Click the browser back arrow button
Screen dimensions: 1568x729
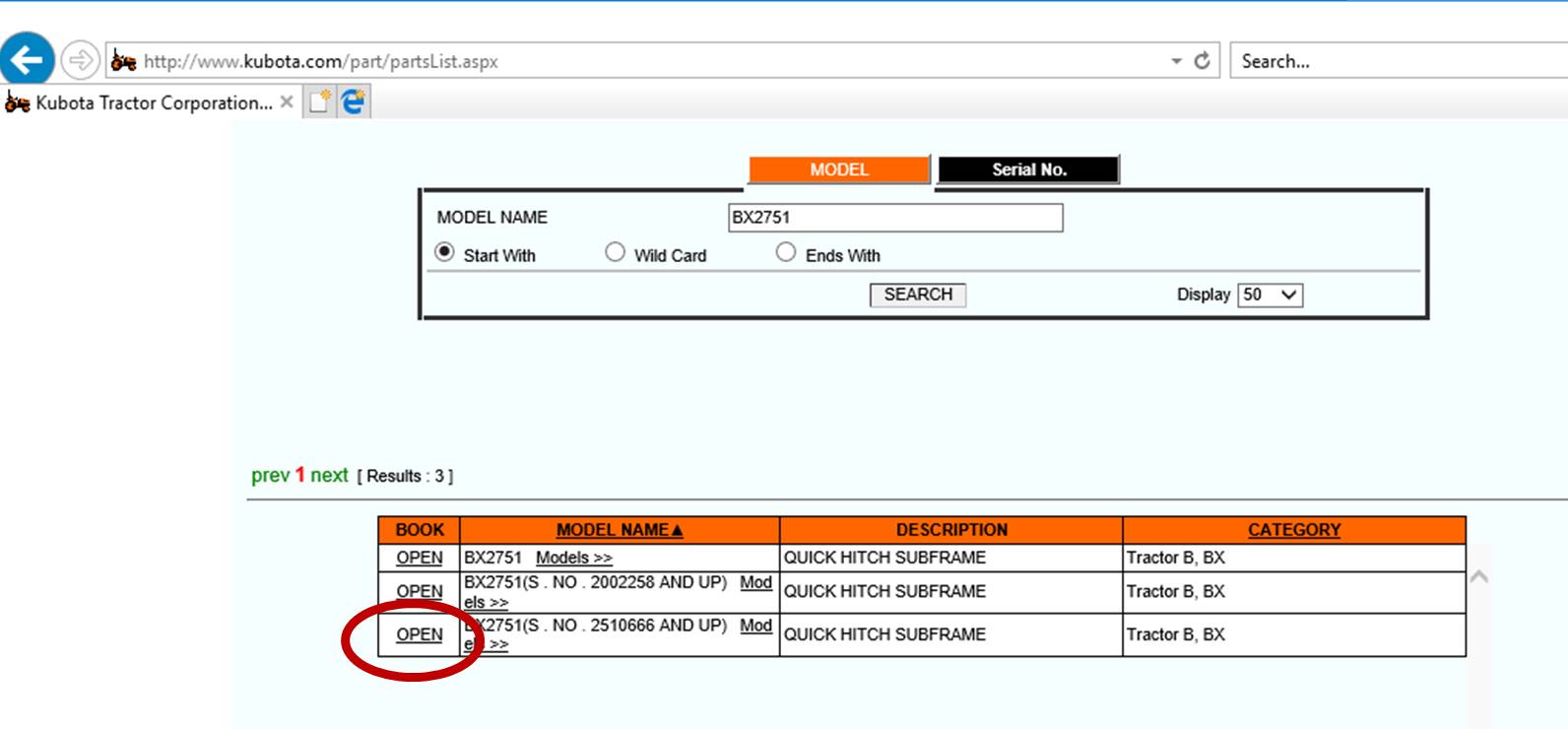click(27, 60)
